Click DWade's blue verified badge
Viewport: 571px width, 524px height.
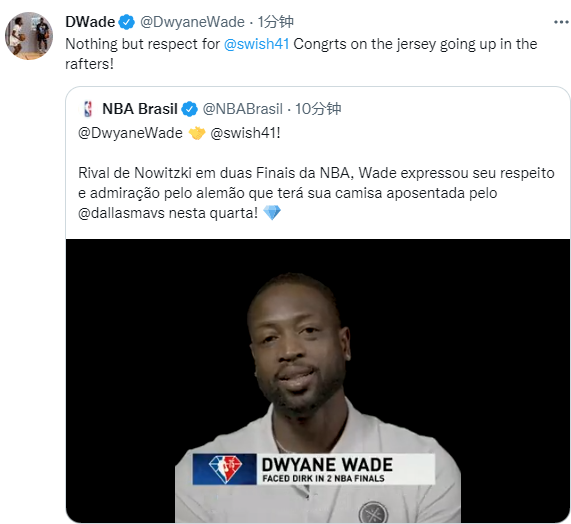point(127,22)
